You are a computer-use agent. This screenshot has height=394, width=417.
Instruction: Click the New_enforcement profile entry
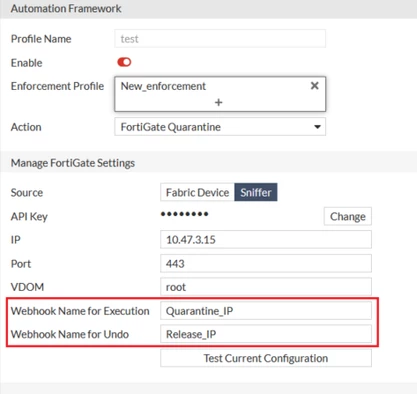click(163, 86)
